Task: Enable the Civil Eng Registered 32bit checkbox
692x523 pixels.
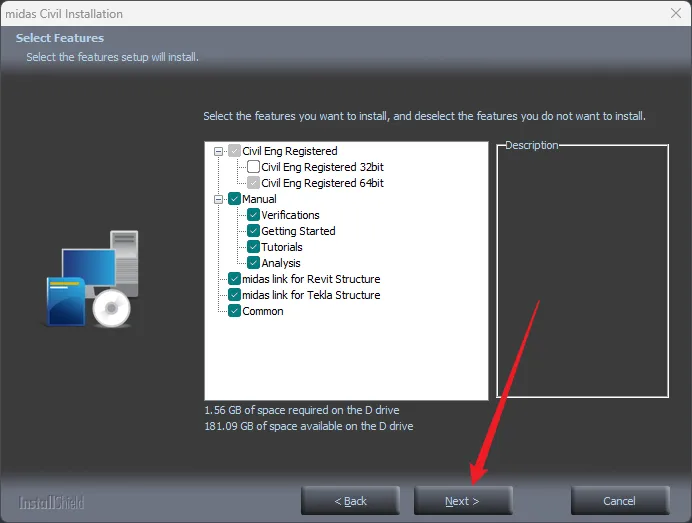Action: click(x=253, y=167)
